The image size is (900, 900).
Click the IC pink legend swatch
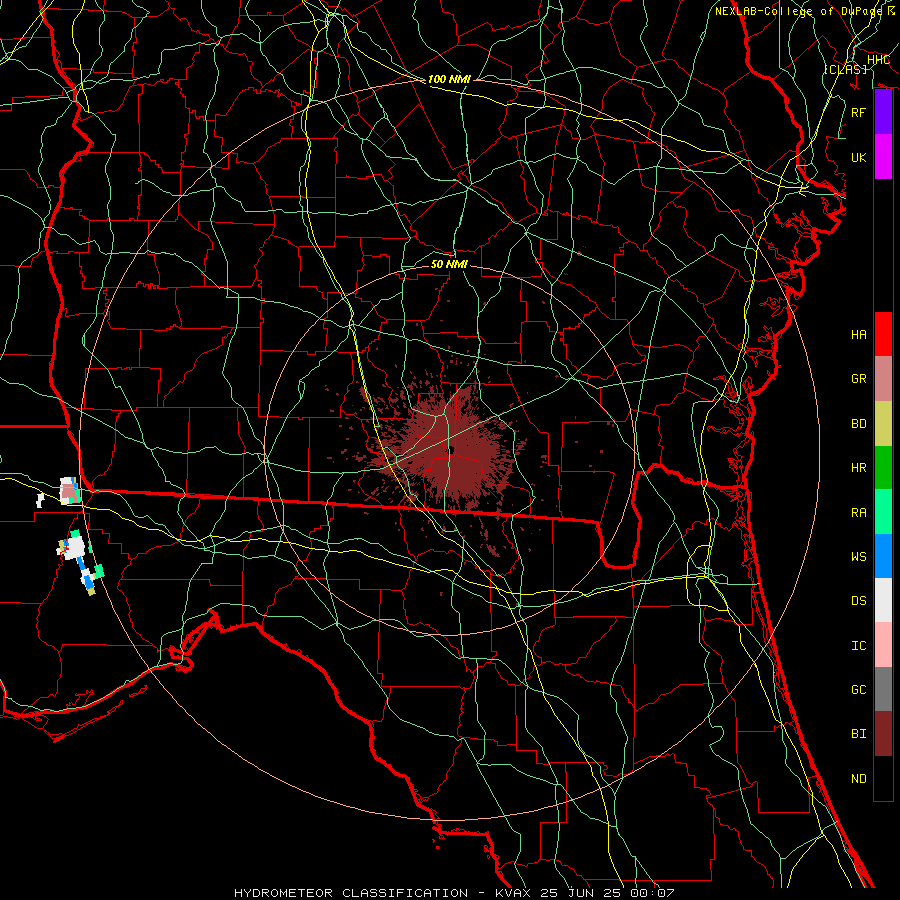tap(883, 645)
